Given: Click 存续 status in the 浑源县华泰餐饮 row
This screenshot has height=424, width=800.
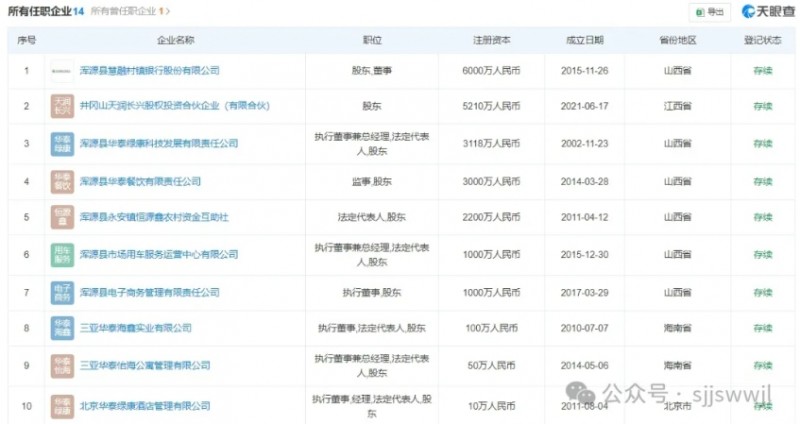Looking at the screenshot, I should (763, 181).
